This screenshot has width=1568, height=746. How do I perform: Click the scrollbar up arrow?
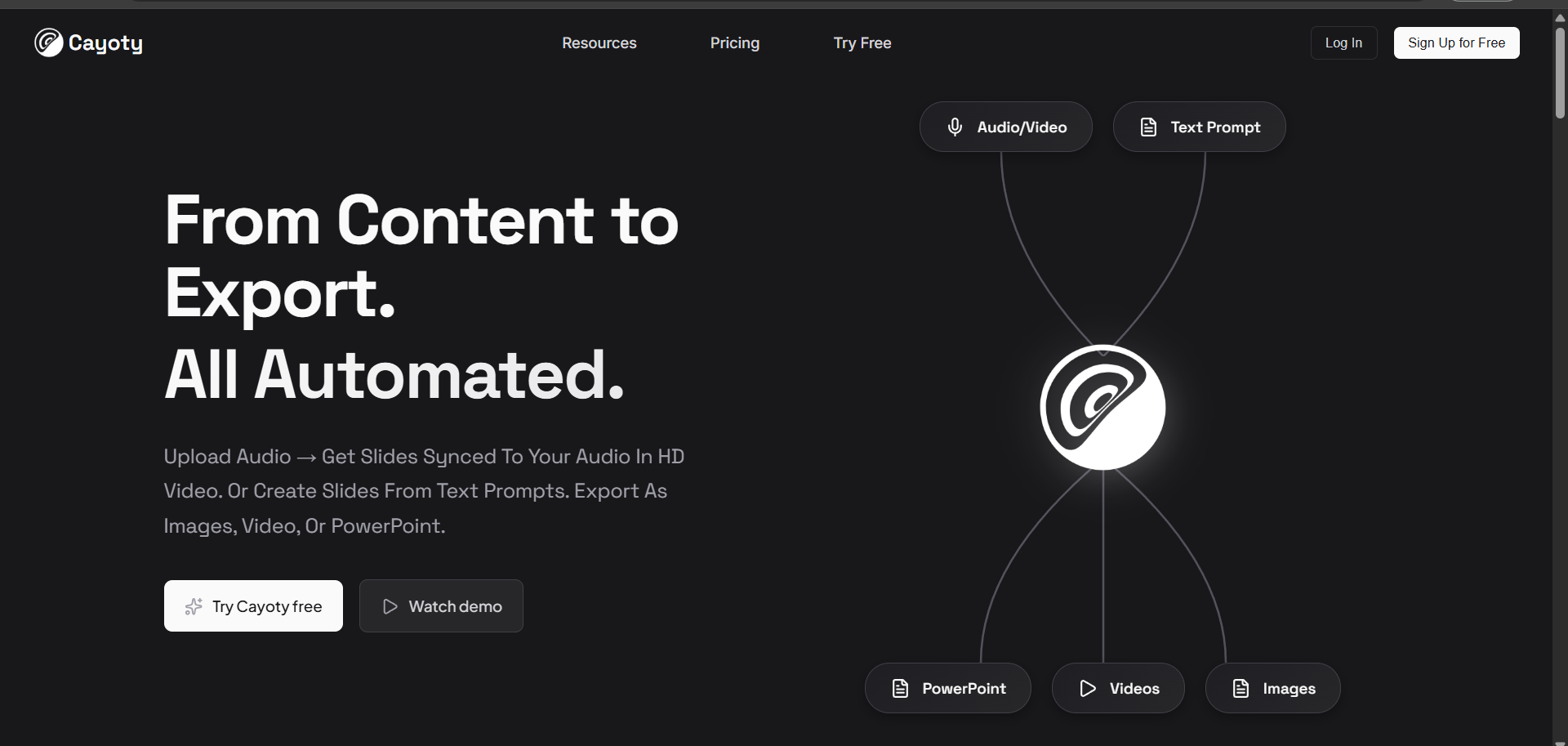tap(1560, 17)
